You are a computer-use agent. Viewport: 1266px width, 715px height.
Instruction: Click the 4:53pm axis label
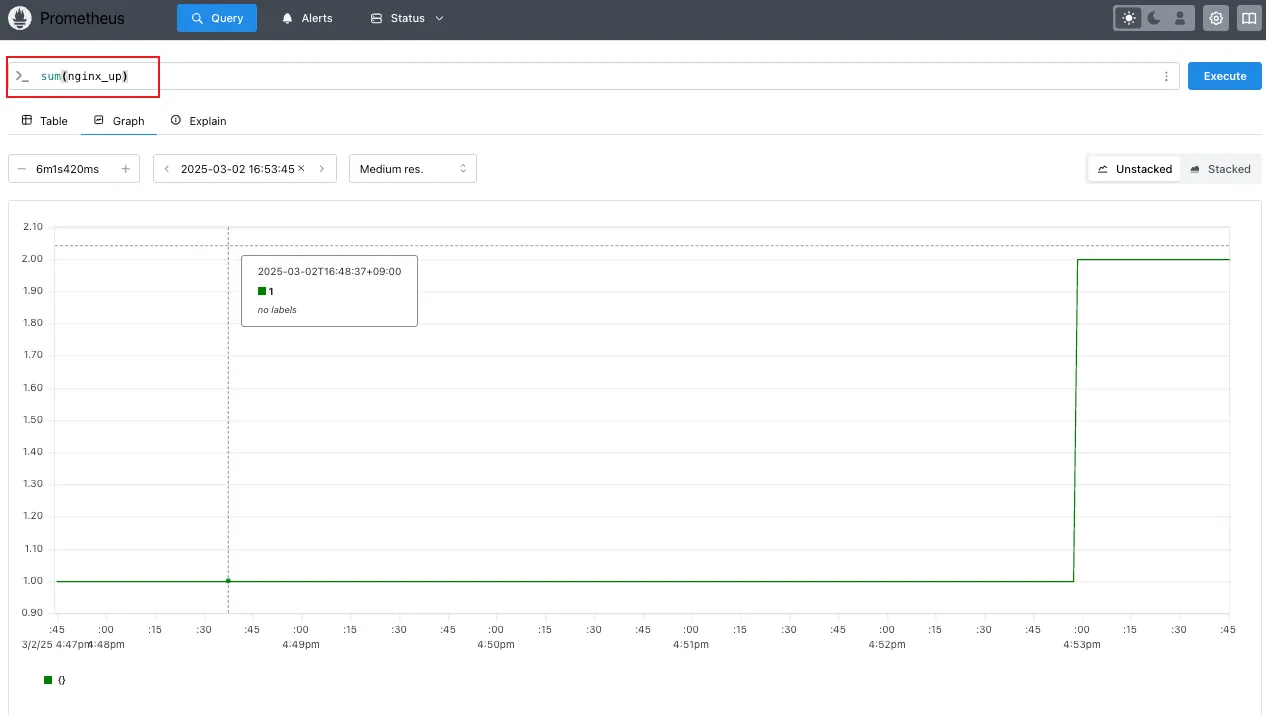1081,645
